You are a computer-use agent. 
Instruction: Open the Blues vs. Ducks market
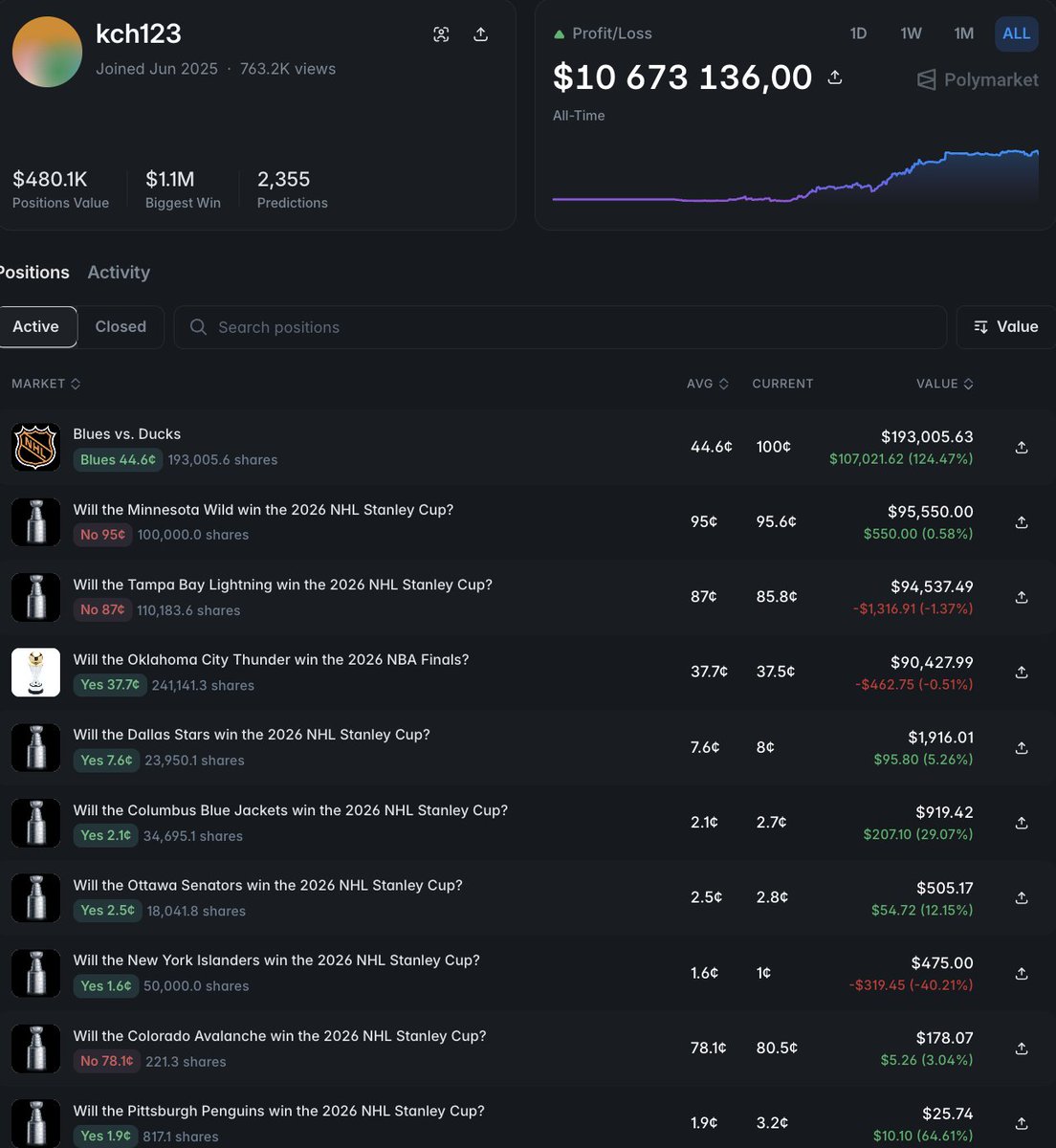pos(127,434)
